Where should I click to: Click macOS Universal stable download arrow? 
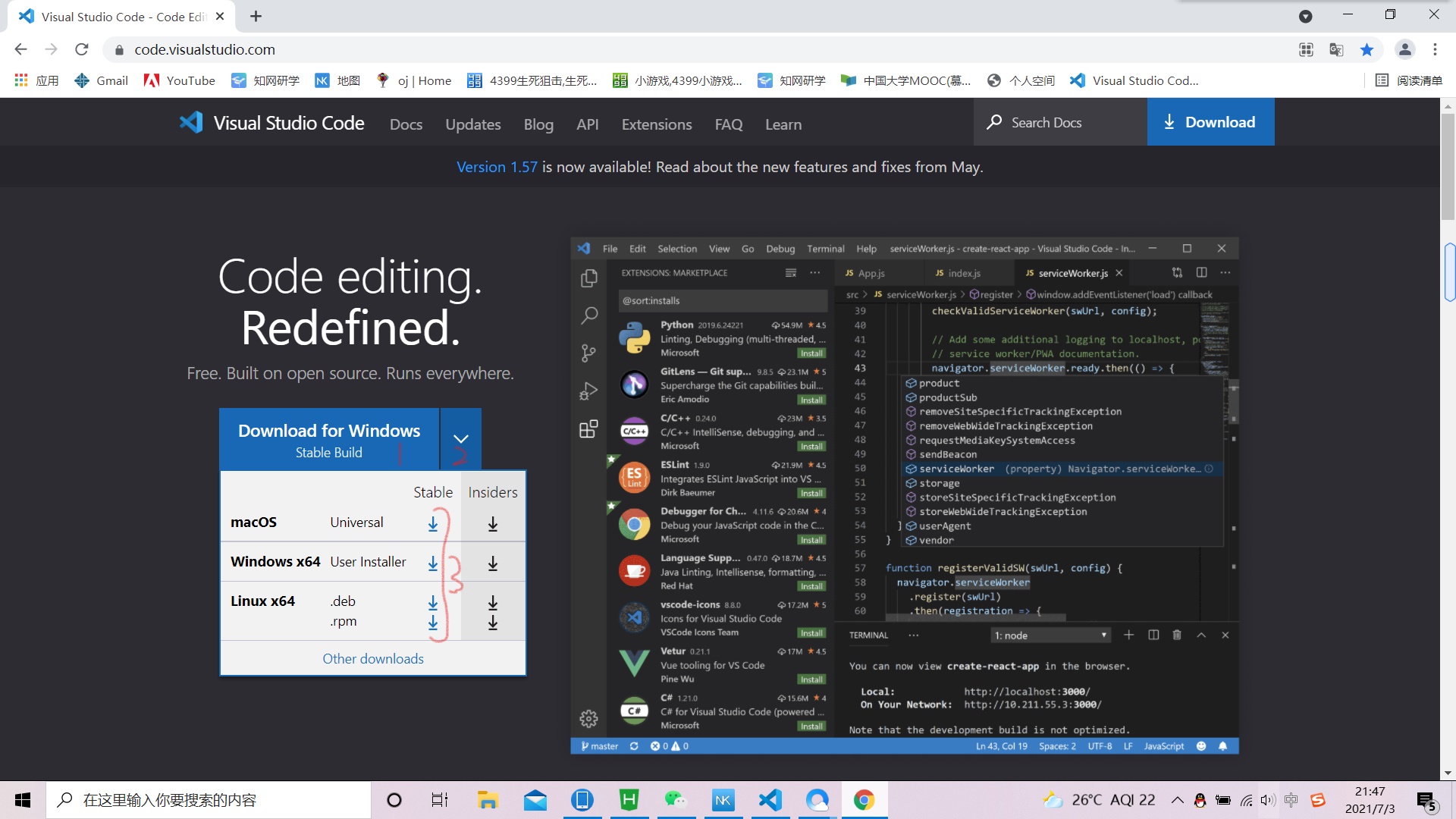pos(432,523)
